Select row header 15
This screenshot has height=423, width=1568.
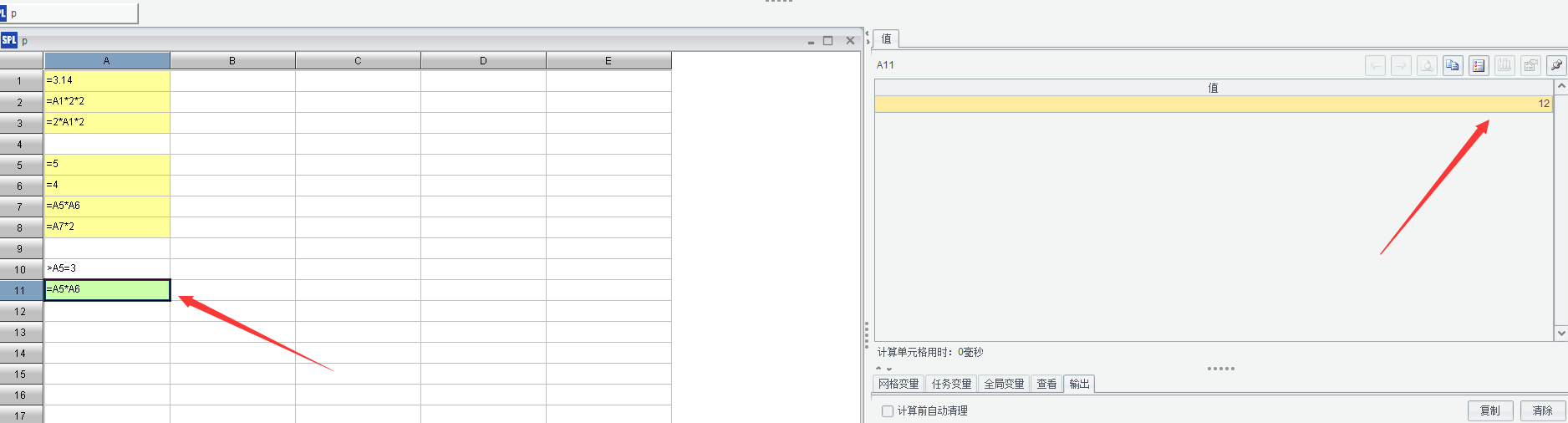21,374
